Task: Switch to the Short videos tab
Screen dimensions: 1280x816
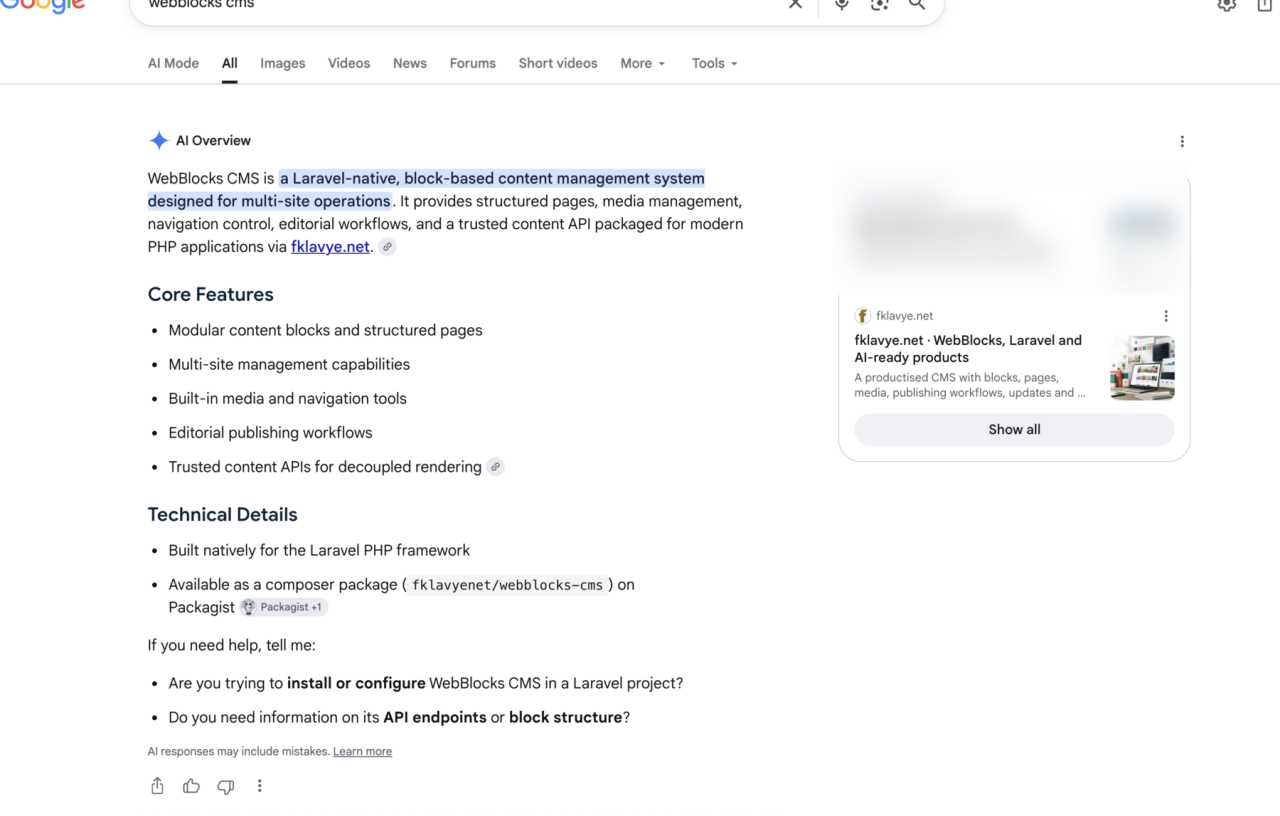Action: point(558,63)
